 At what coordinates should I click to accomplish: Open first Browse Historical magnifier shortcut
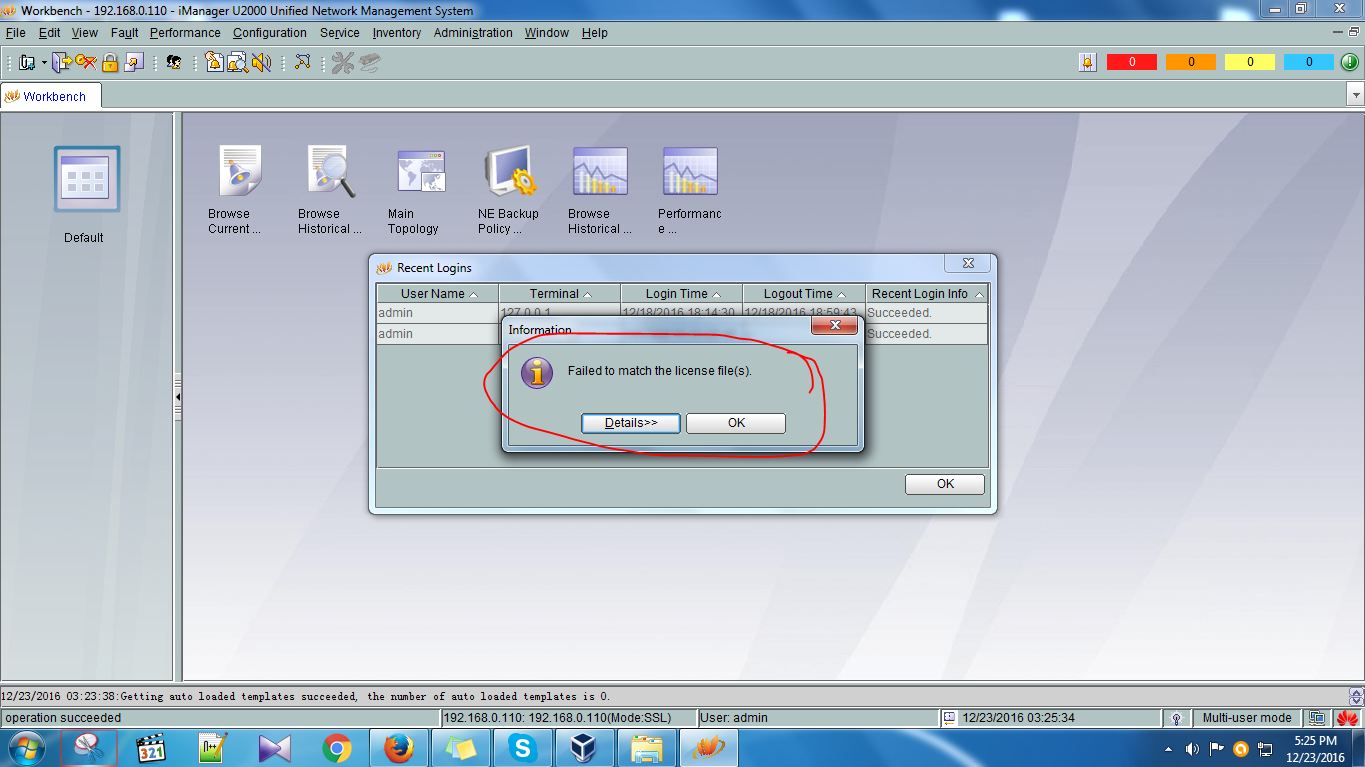coord(330,170)
